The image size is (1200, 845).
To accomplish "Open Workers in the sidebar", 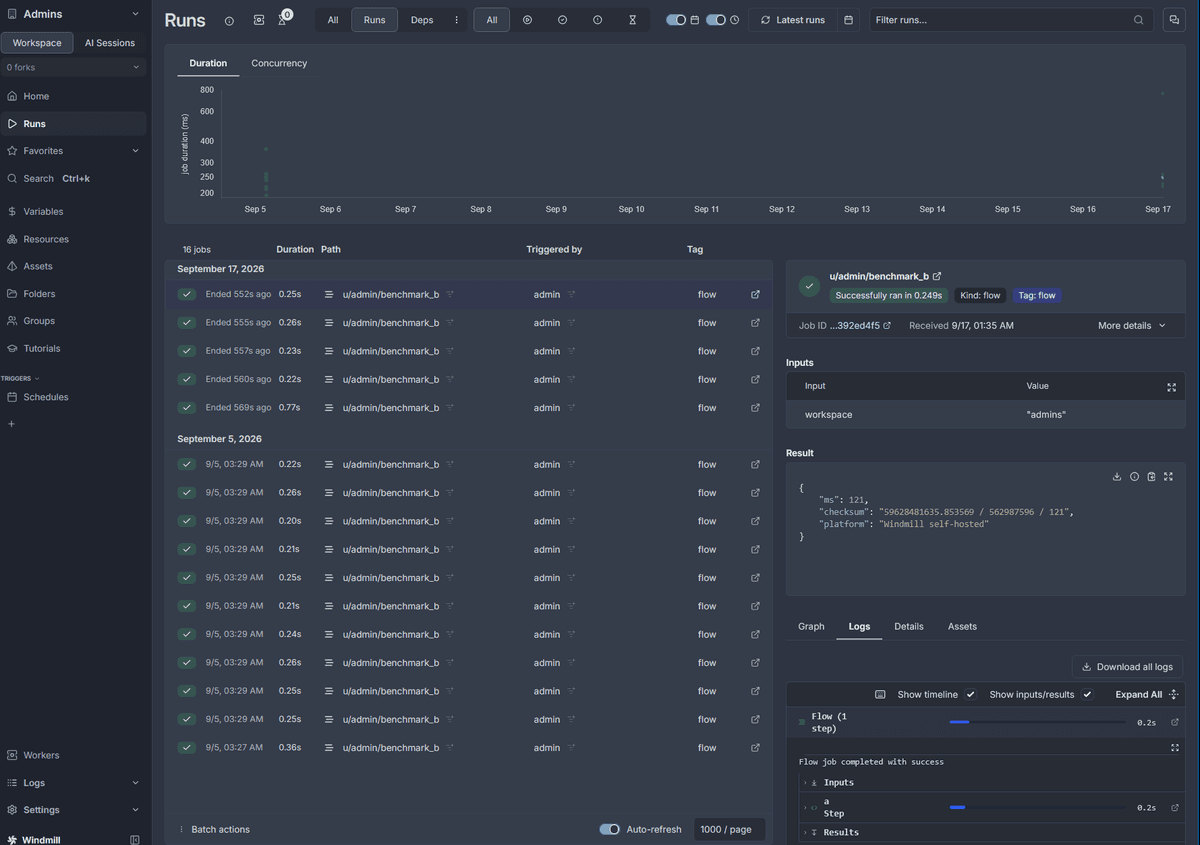I will 73,755.
